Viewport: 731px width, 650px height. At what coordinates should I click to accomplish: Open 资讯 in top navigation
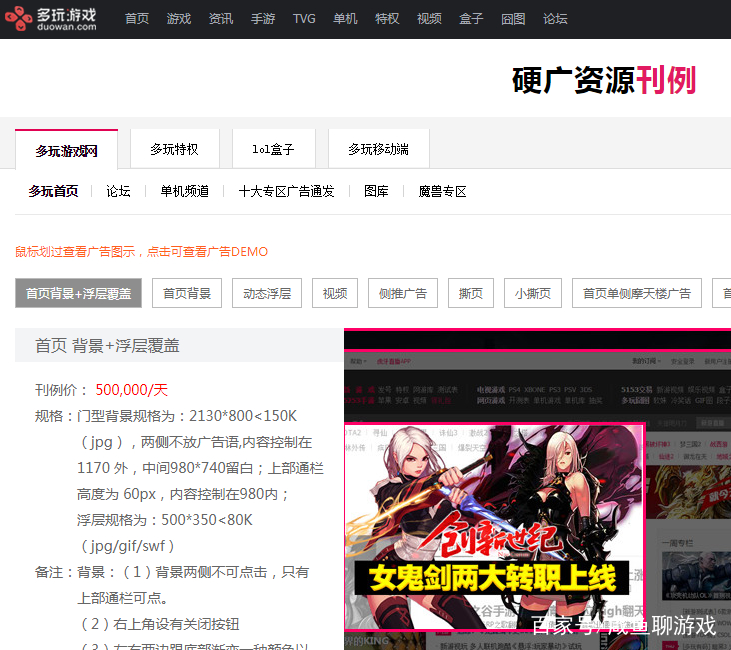click(221, 19)
